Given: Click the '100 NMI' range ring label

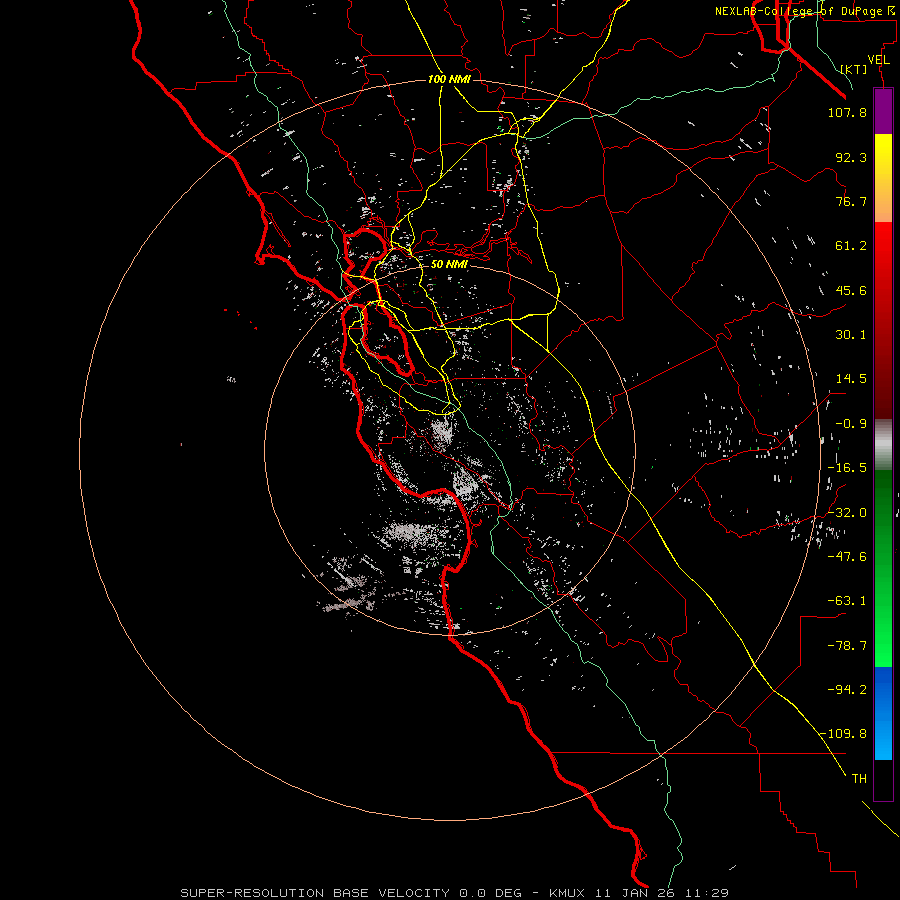Looking at the screenshot, I should tap(449, 79).
